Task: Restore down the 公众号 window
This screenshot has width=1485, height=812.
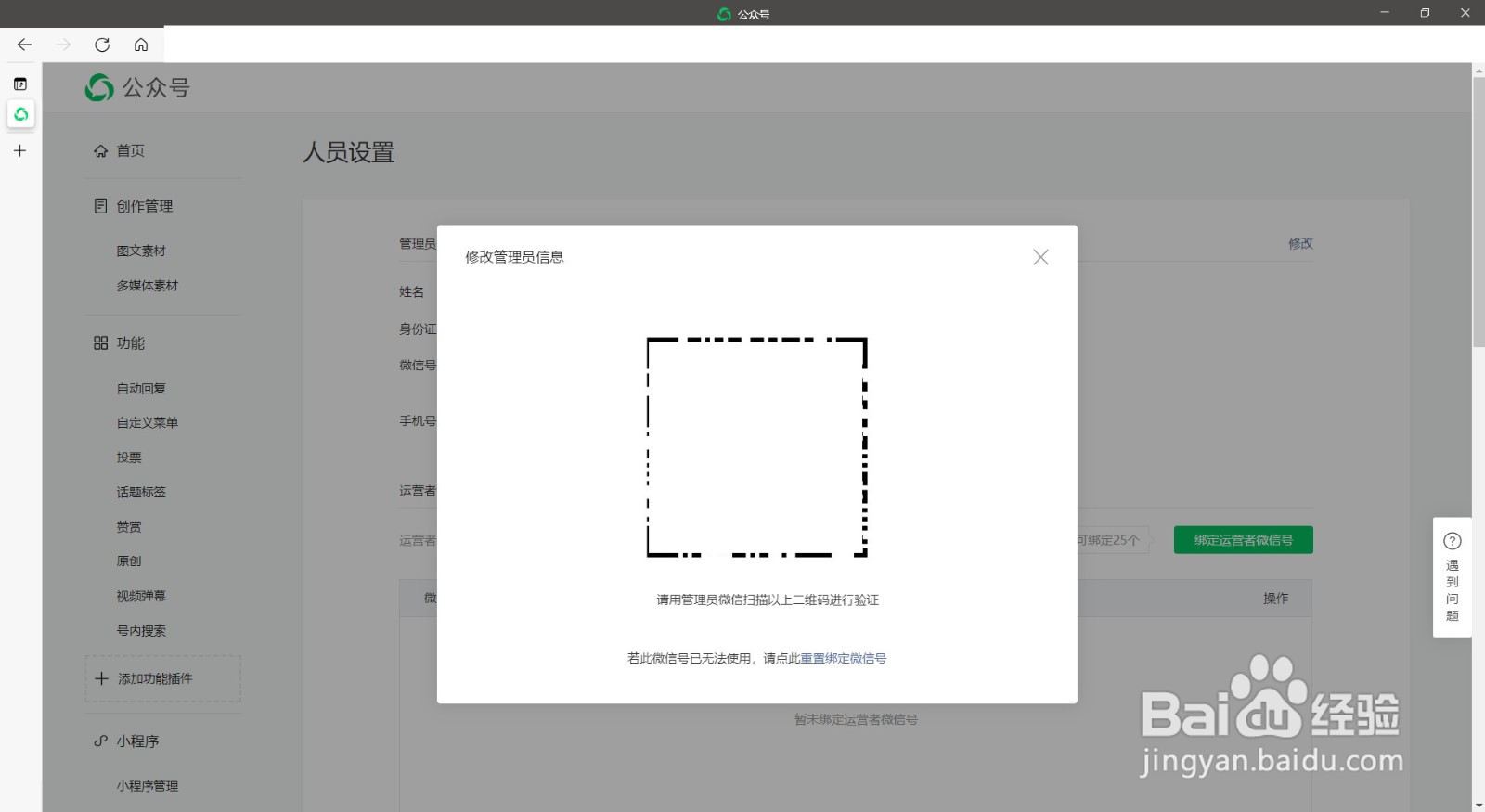Action: click(x=1425, y=12)
